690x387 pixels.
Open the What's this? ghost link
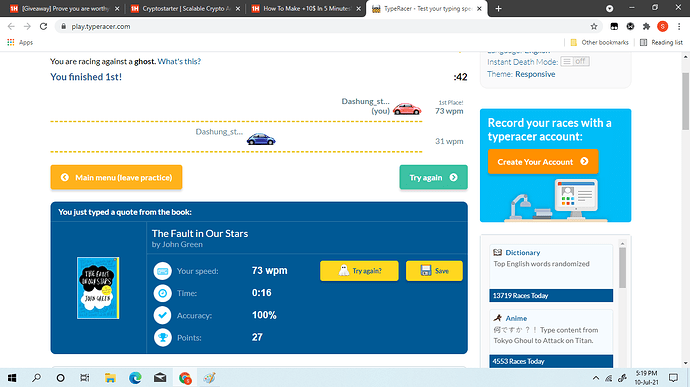(179, 61)
